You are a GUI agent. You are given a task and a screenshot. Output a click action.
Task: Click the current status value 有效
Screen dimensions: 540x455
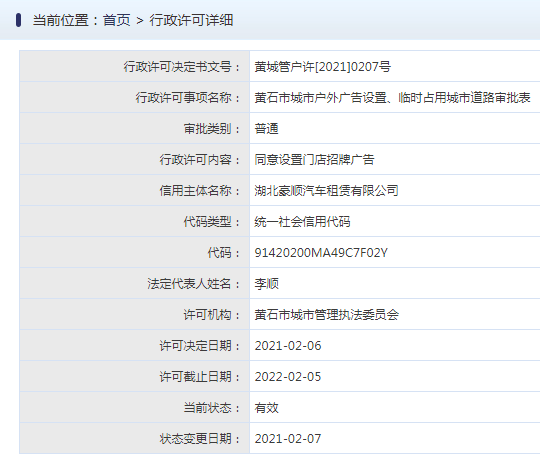coord(266,407)
